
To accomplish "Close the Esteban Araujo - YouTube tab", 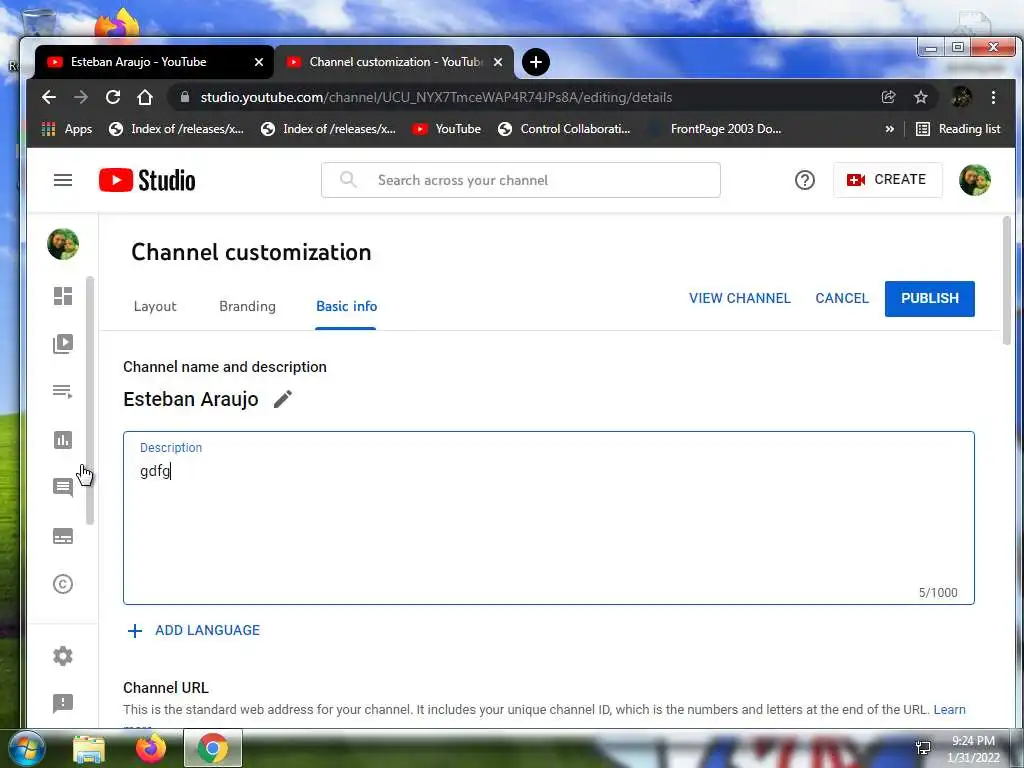I will [259, 62].
